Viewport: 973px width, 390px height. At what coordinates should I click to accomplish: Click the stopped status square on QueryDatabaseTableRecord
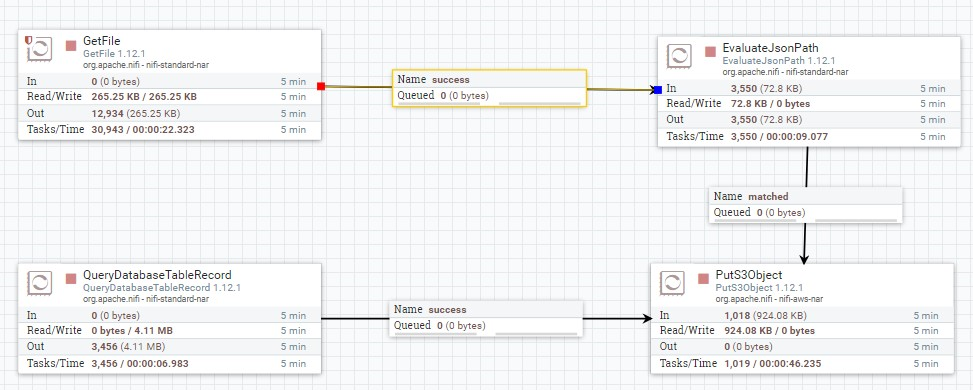click(x=71, y=279)
